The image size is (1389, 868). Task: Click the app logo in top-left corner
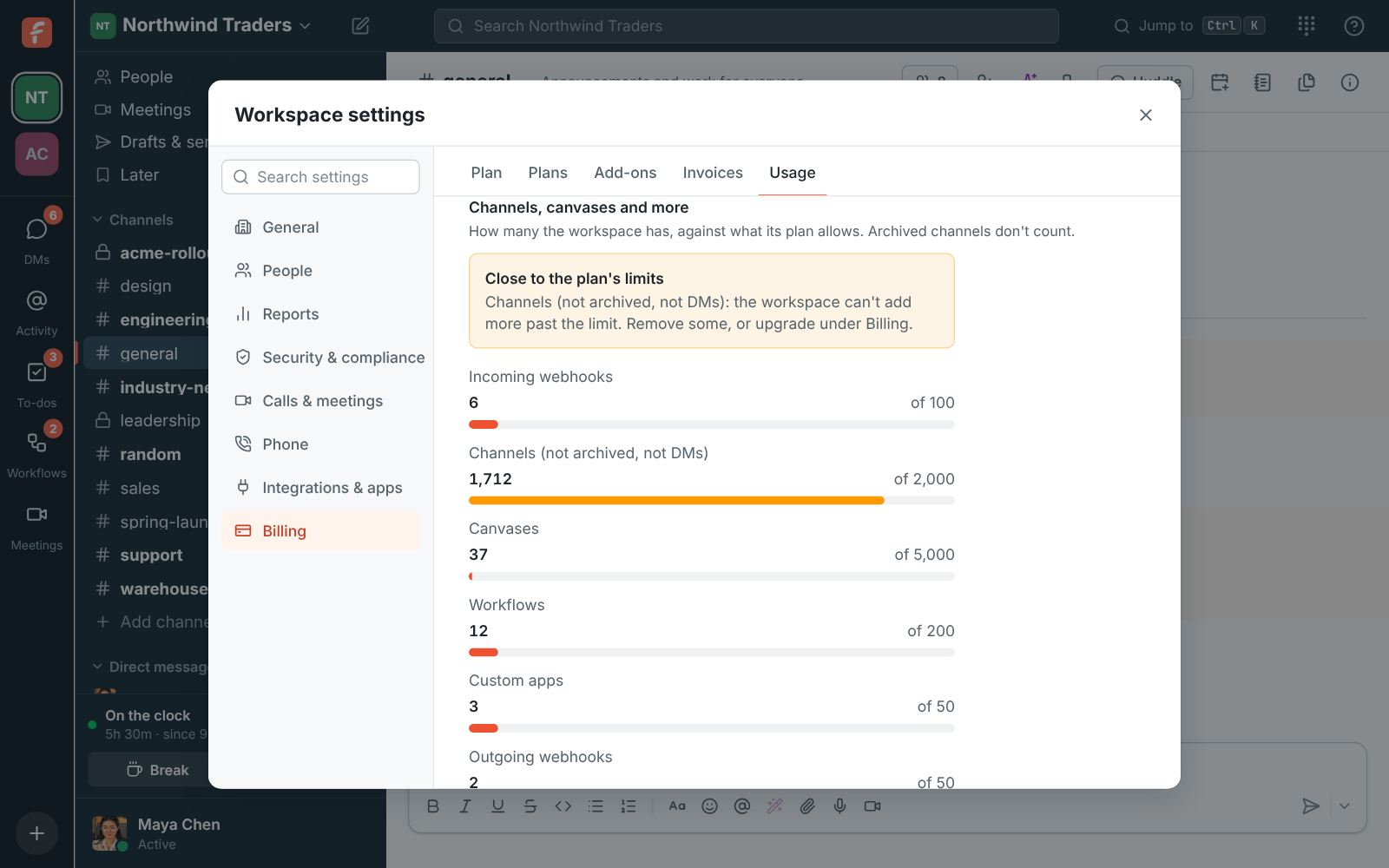(x=36, y=32)
